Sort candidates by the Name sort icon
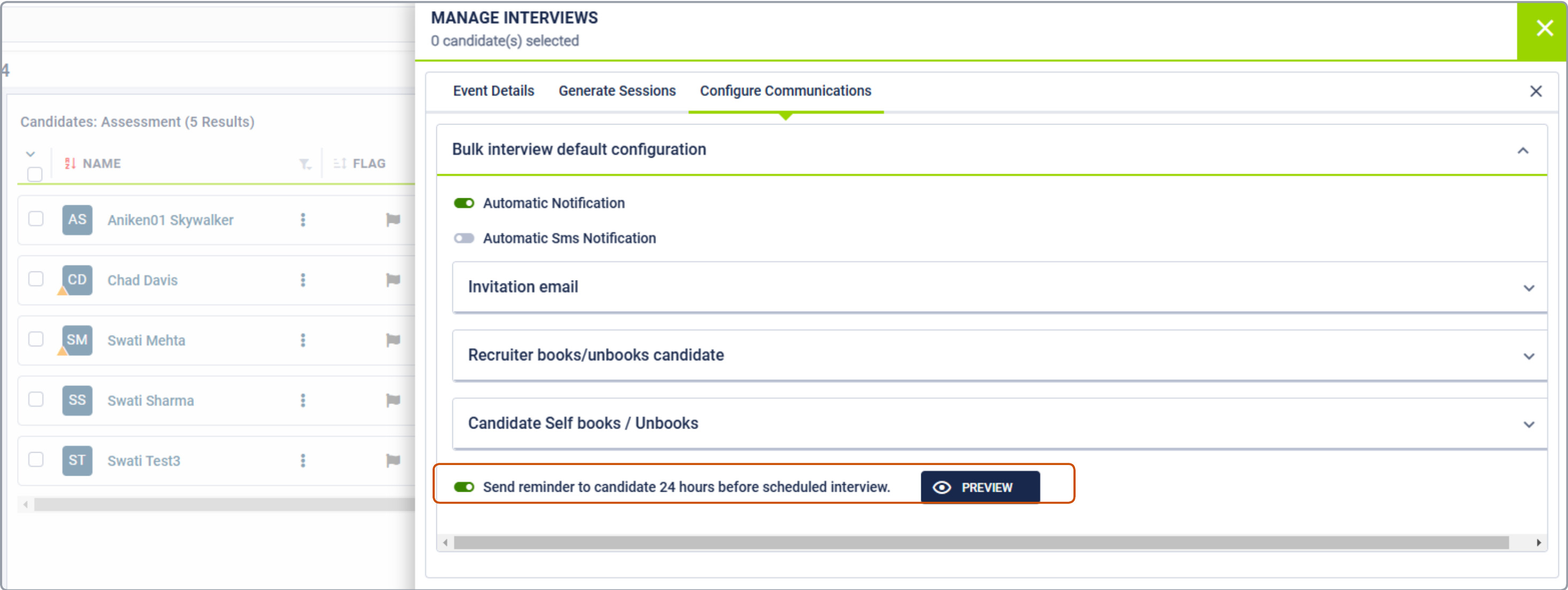Image resolution: width=1568 pixels, height=590 pixels. [x=70, y=163]
